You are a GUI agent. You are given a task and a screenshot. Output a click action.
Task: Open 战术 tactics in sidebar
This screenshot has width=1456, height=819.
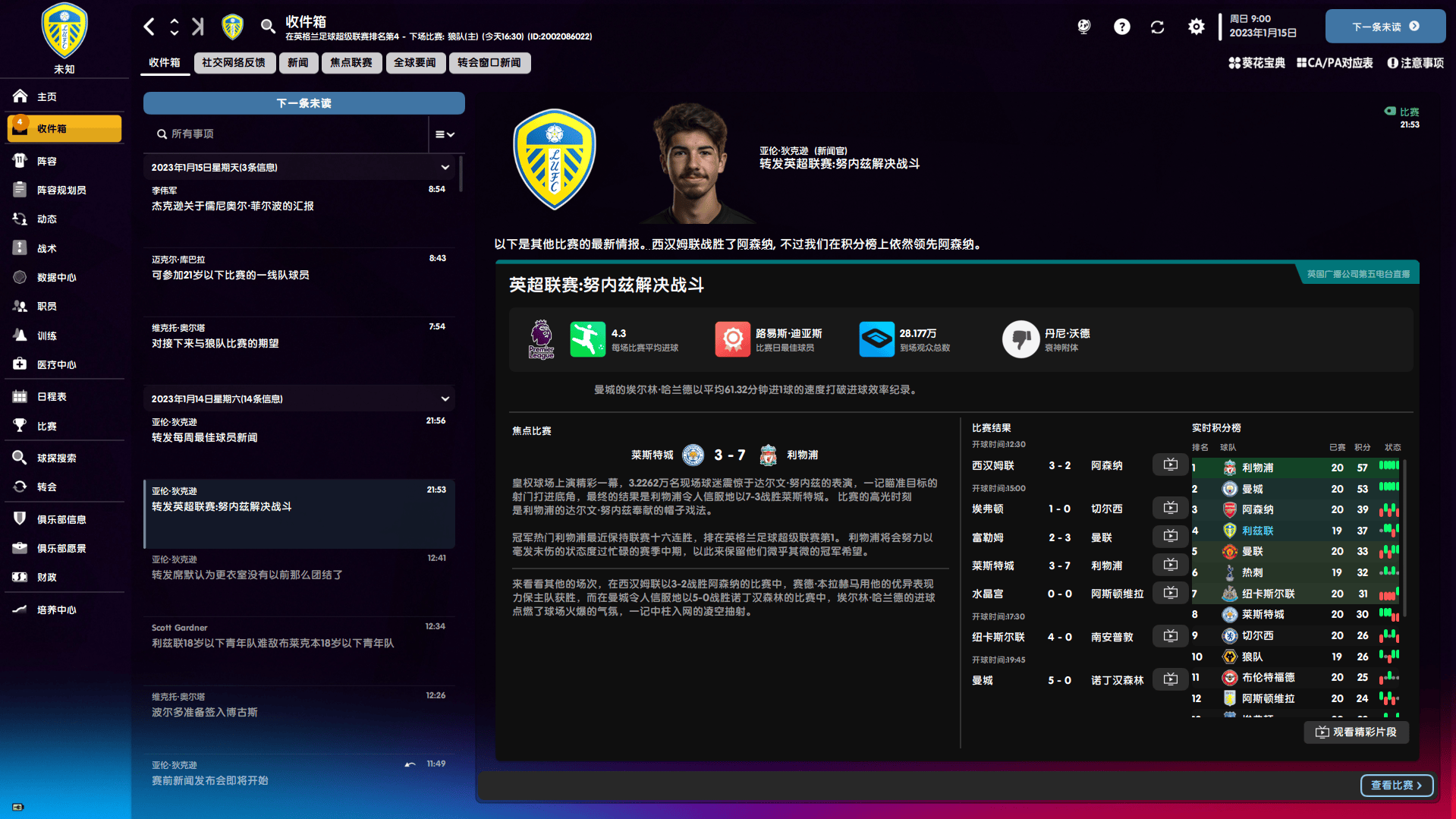[64, 248]
